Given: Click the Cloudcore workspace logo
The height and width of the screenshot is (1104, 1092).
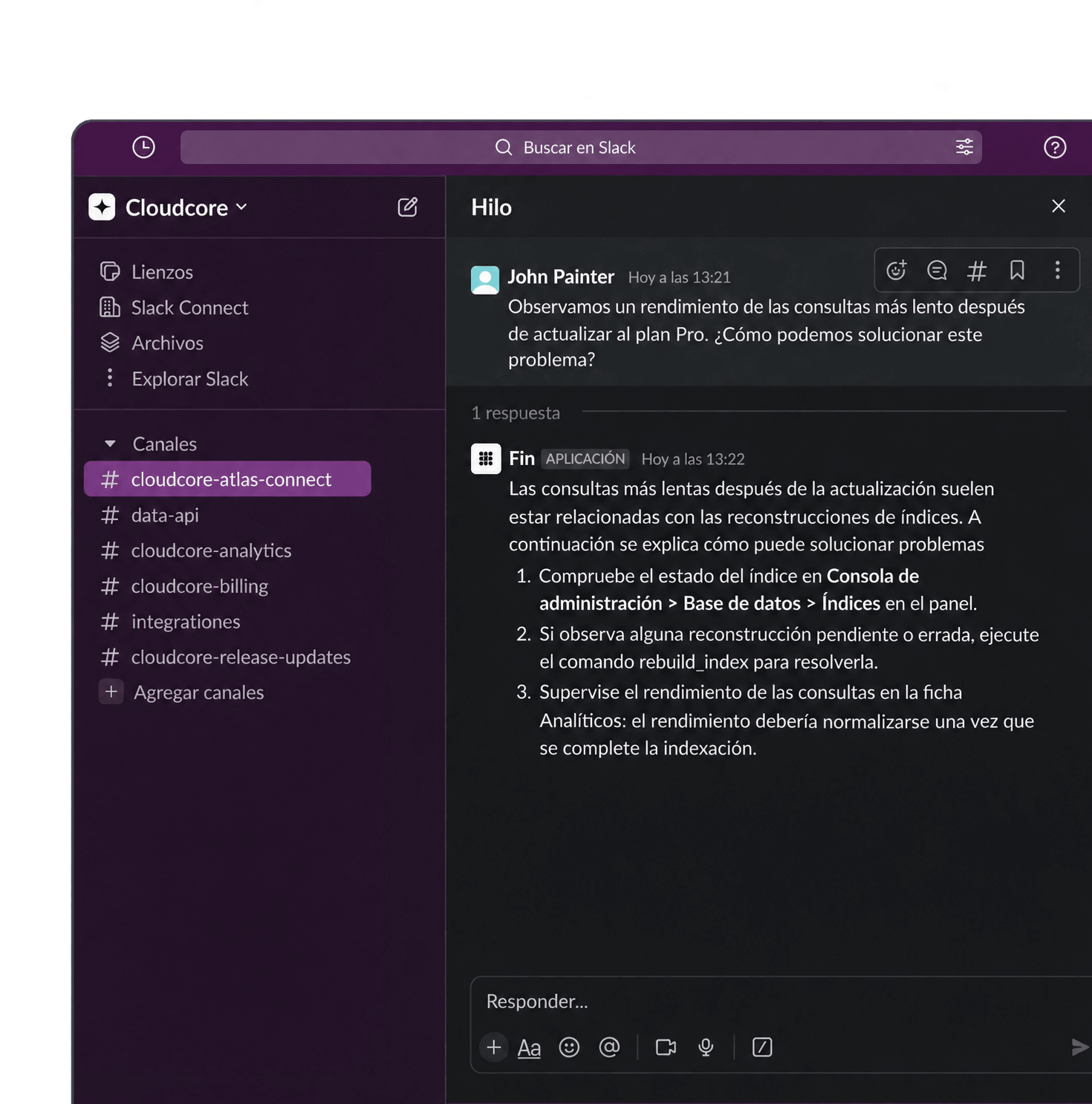Looking at the screenshot, I should click(102, 207).
